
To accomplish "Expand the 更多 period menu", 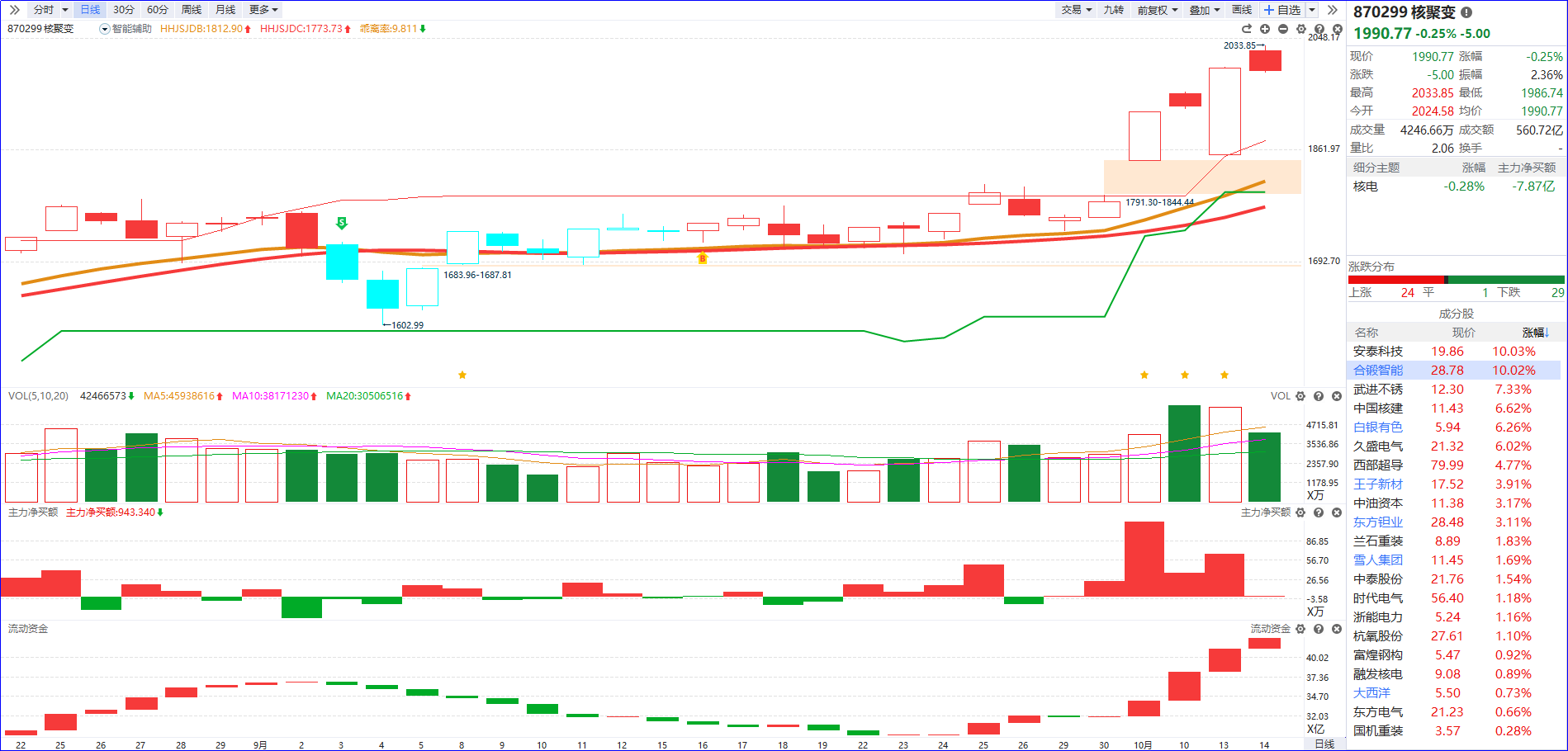I will (263, 10).
